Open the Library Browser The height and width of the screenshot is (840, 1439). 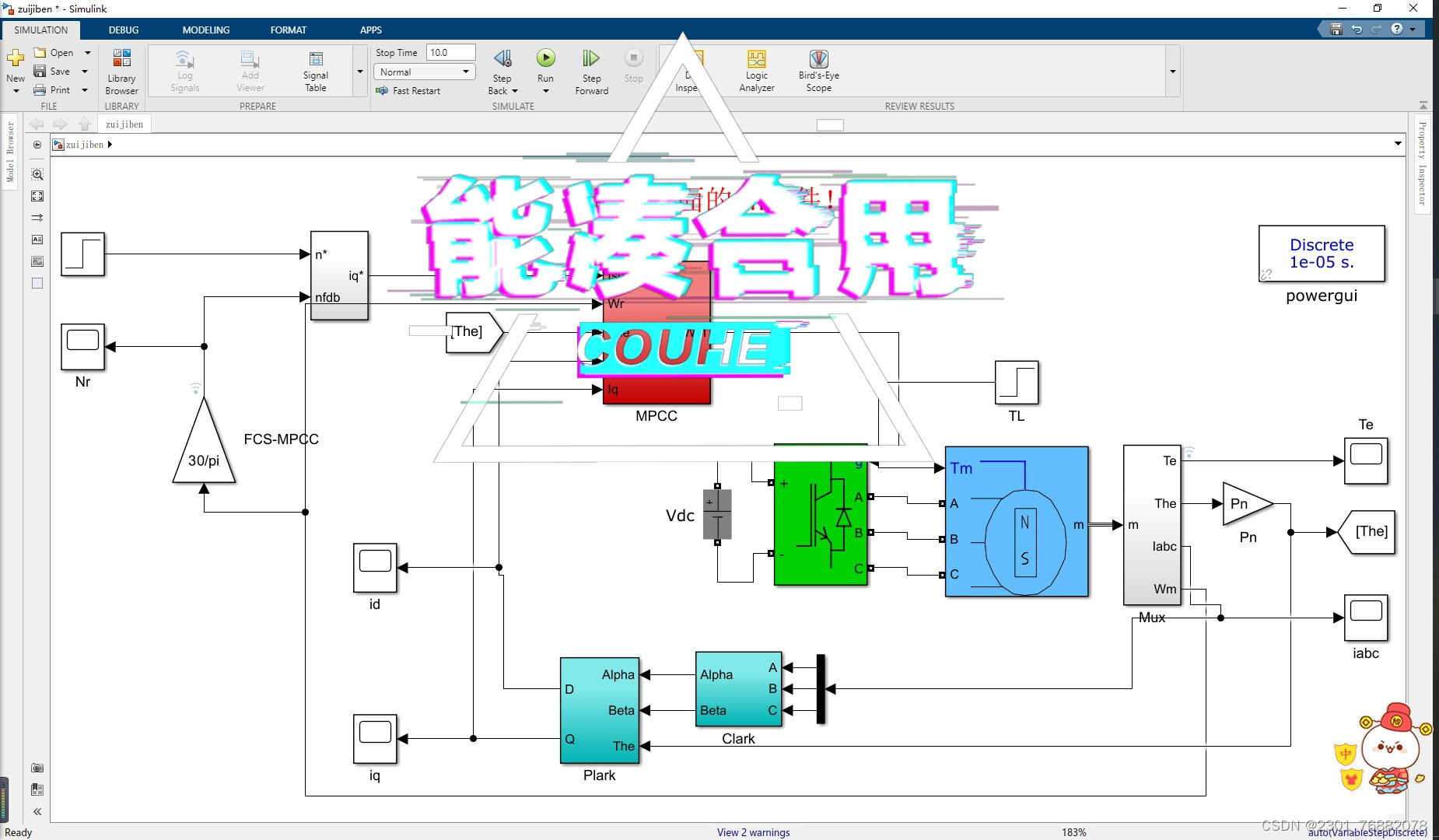point(121,72)
